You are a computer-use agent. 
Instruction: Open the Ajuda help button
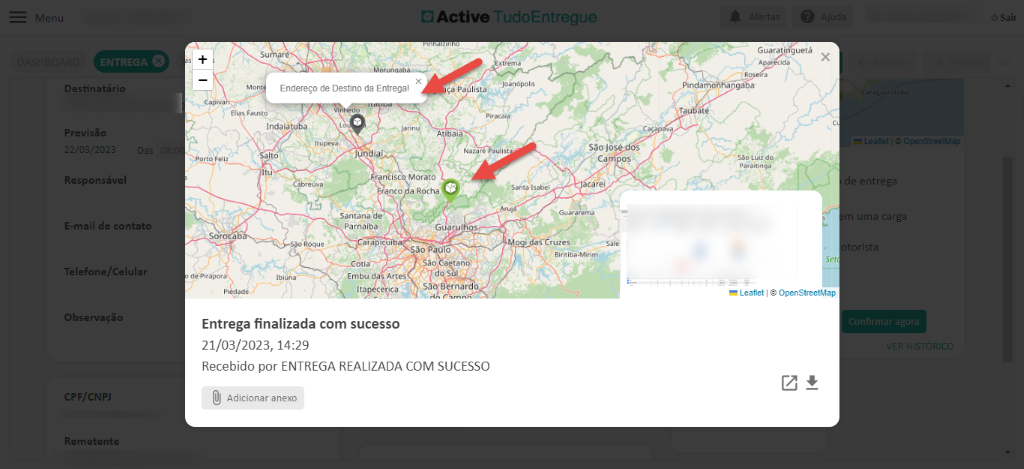[820, 17]
